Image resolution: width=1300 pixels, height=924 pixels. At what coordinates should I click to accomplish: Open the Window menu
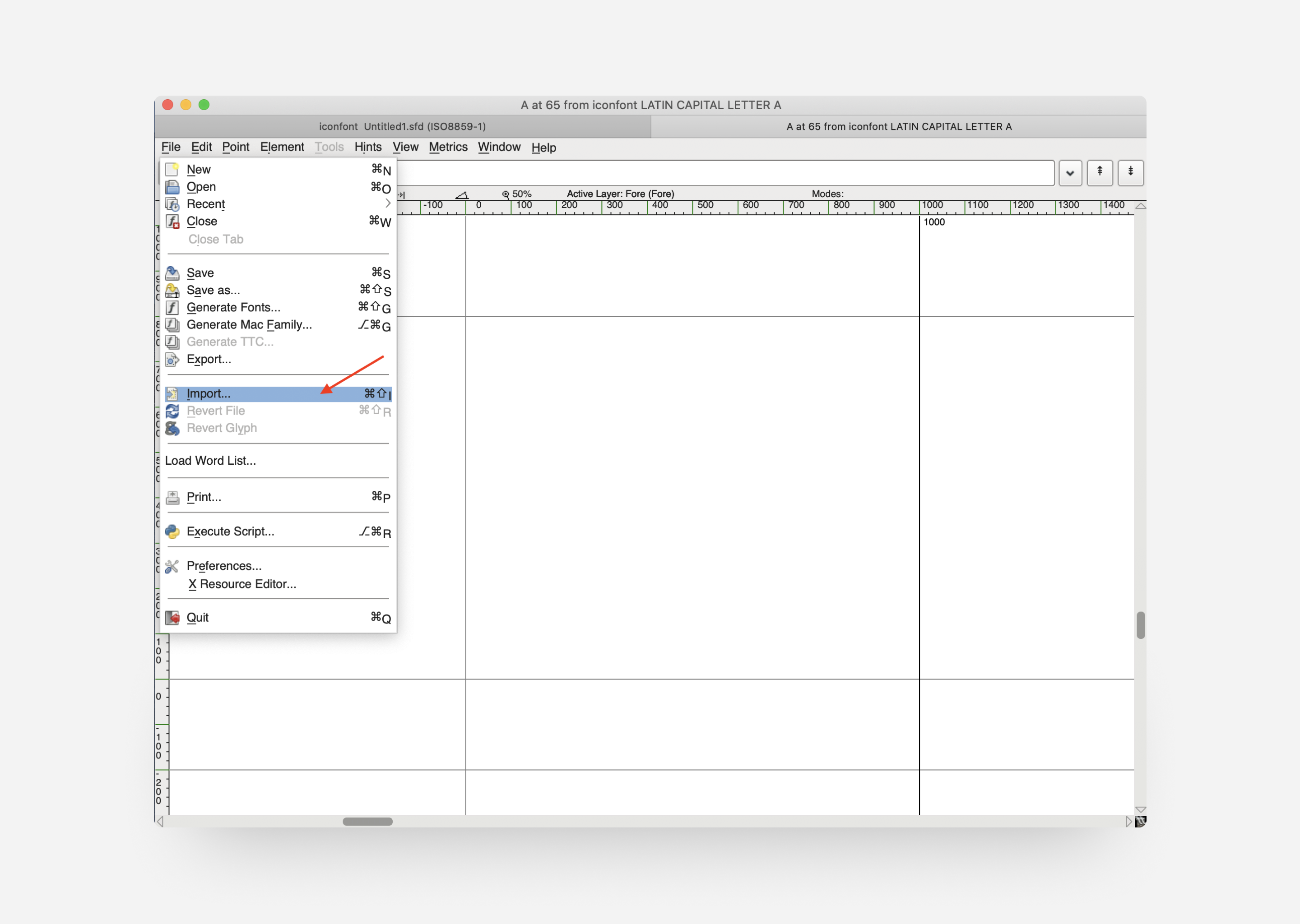(499, 148)
